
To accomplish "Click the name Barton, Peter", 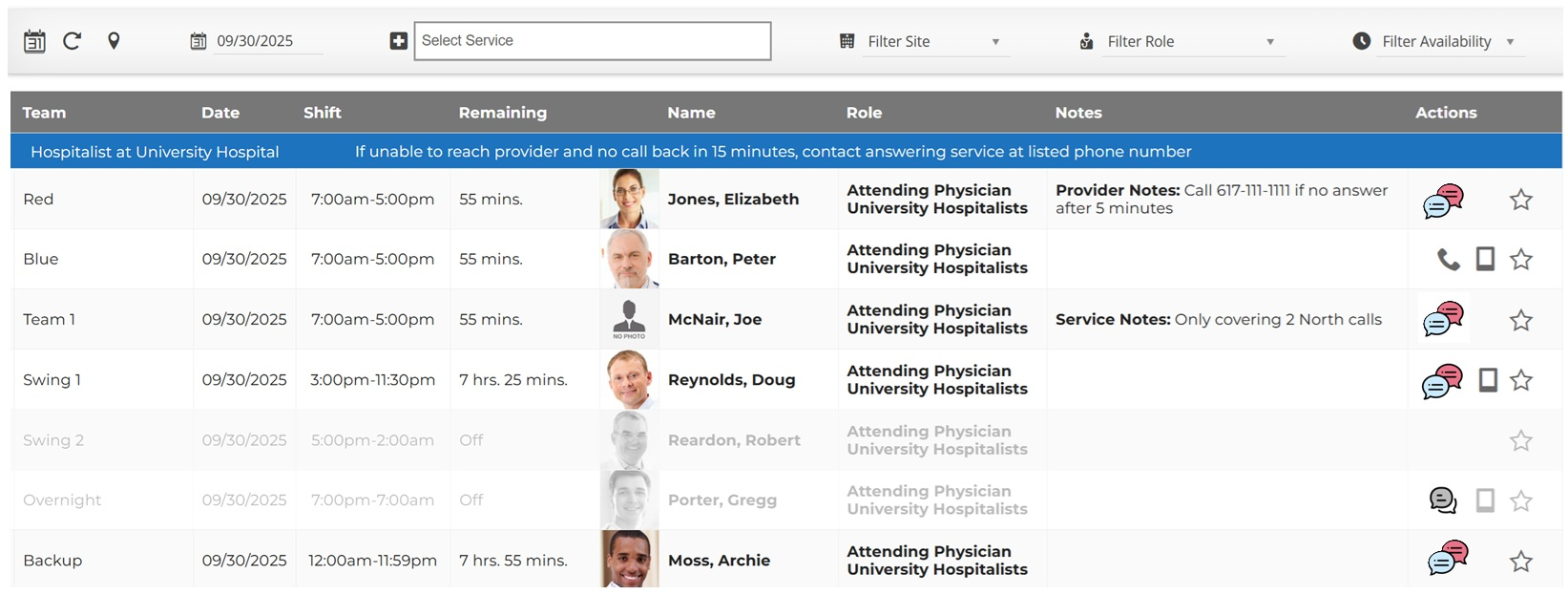I will pos(721,260).
